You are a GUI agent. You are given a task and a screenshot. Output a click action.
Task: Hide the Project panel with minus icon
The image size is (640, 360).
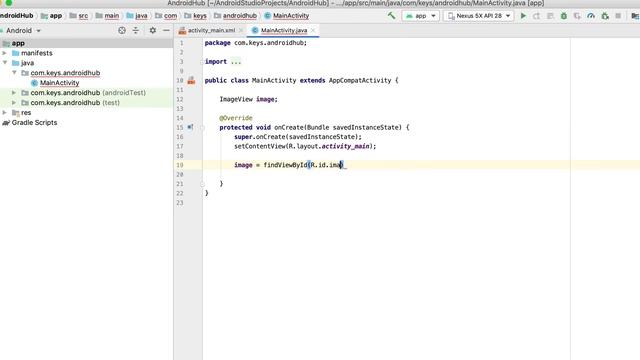pos(166,30)
